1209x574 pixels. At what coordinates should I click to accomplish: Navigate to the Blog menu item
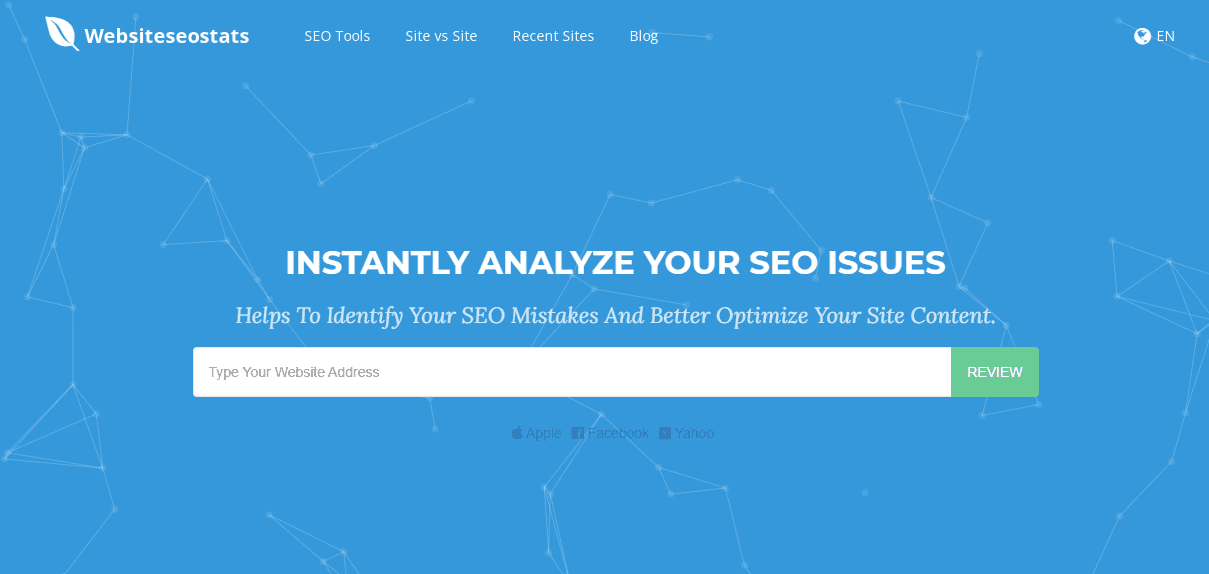(644, 36)
